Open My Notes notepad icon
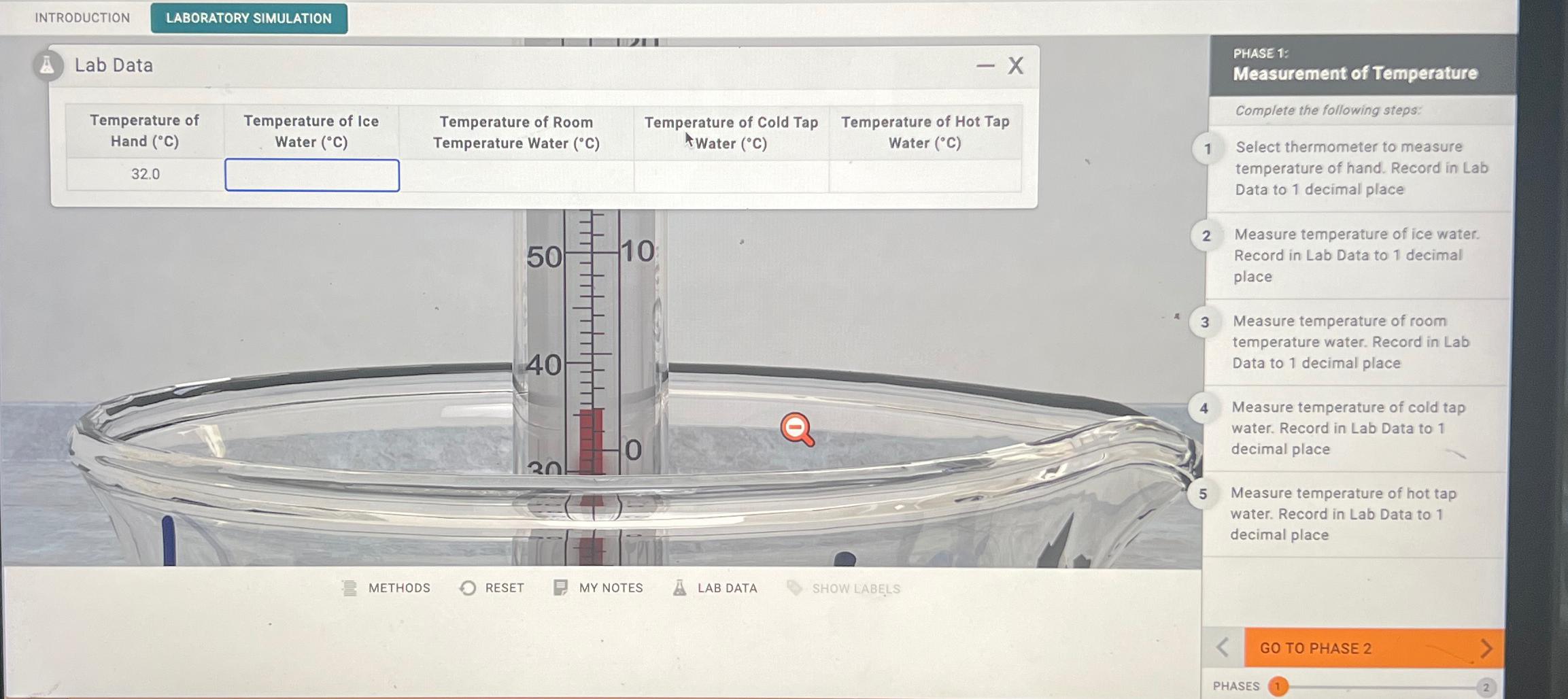The image size is (1568, 699). coord(560,587)
